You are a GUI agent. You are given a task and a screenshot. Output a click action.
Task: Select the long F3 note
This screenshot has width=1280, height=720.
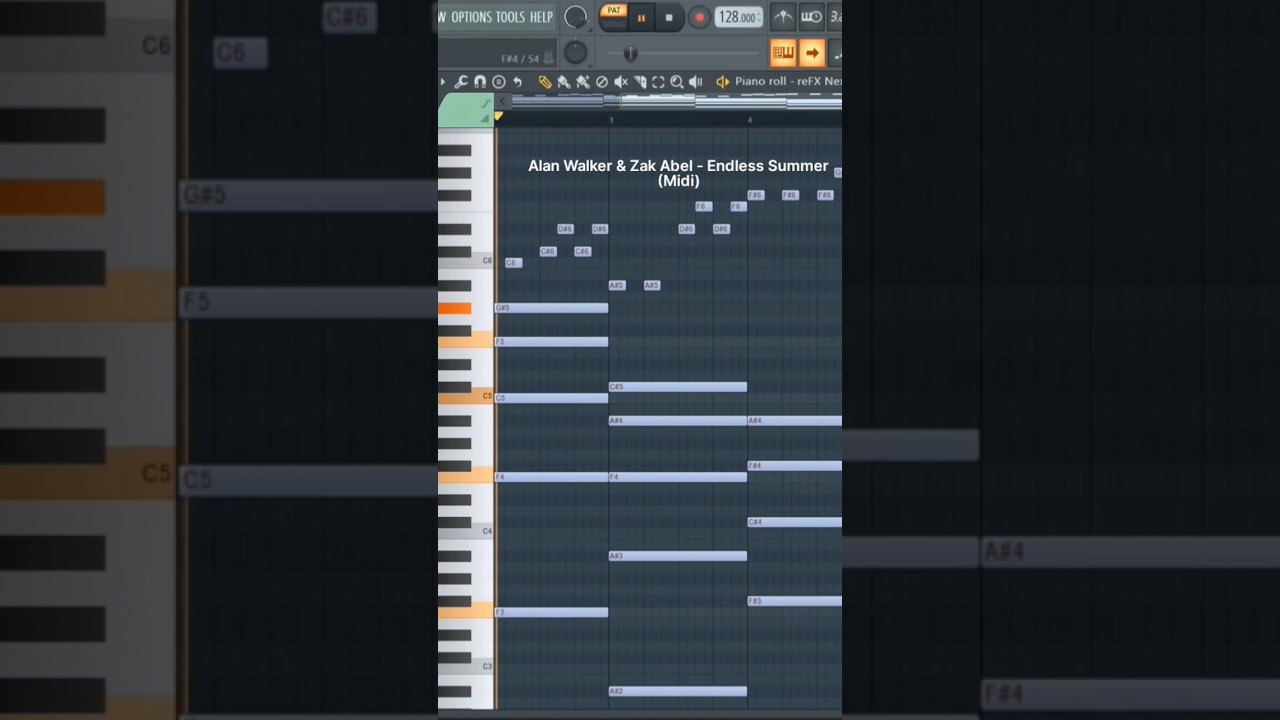tap(551, 612)
